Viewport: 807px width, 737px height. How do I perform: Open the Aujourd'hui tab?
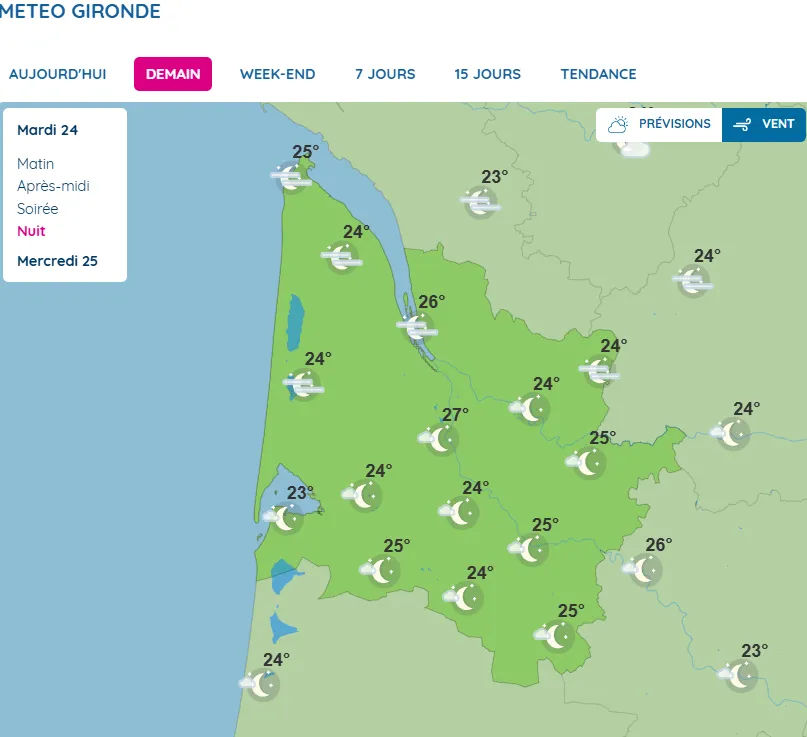click(x=58, y=74)
